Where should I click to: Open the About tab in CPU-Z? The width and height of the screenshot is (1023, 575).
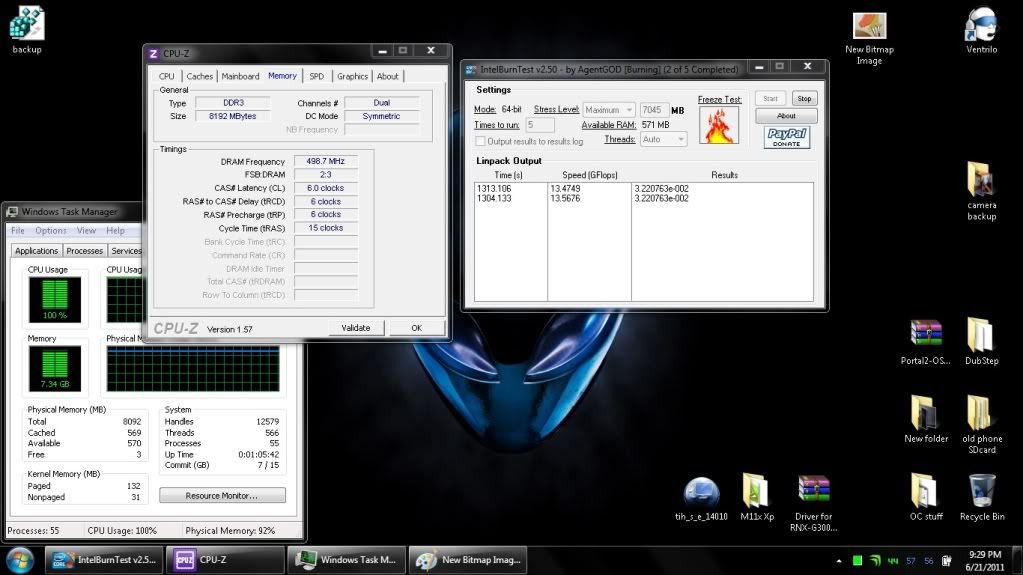click(x=388, y=76)
